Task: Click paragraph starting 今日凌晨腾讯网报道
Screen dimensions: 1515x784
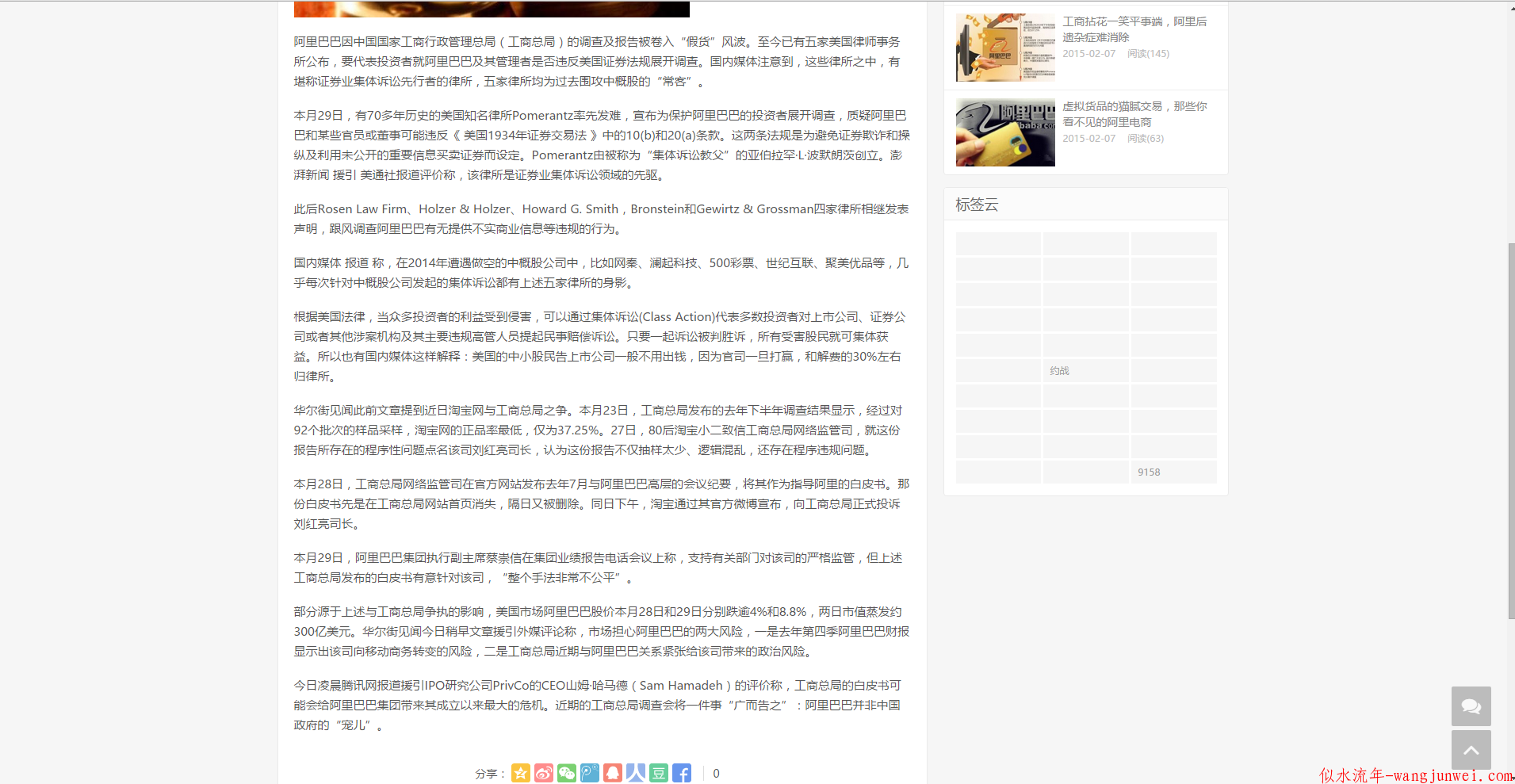Action: coord(598,706)
